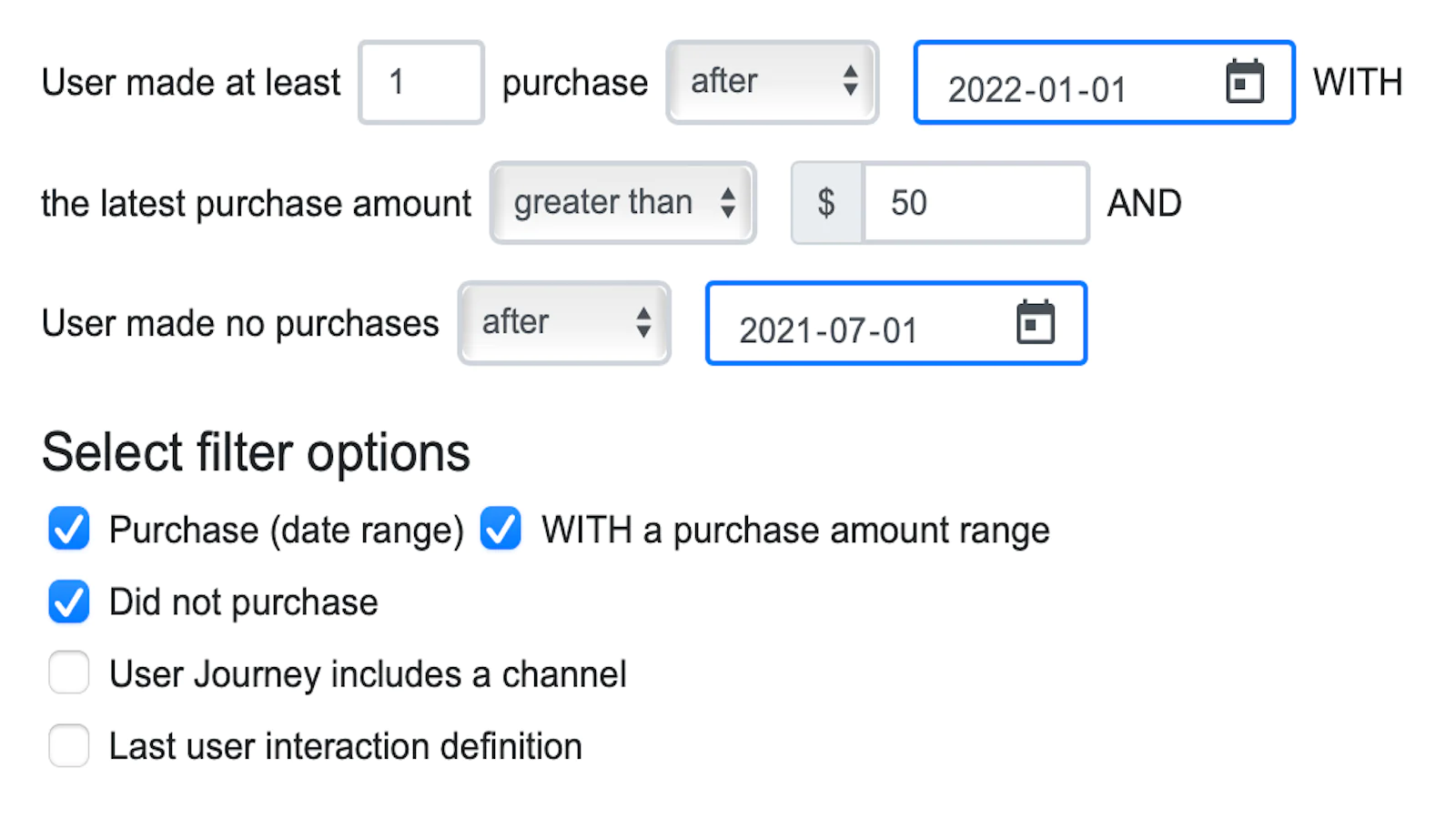The width and height of the screenshot is (1456, 819).
Task: Enable User Journey includes a channel
Action: (69, 673)
